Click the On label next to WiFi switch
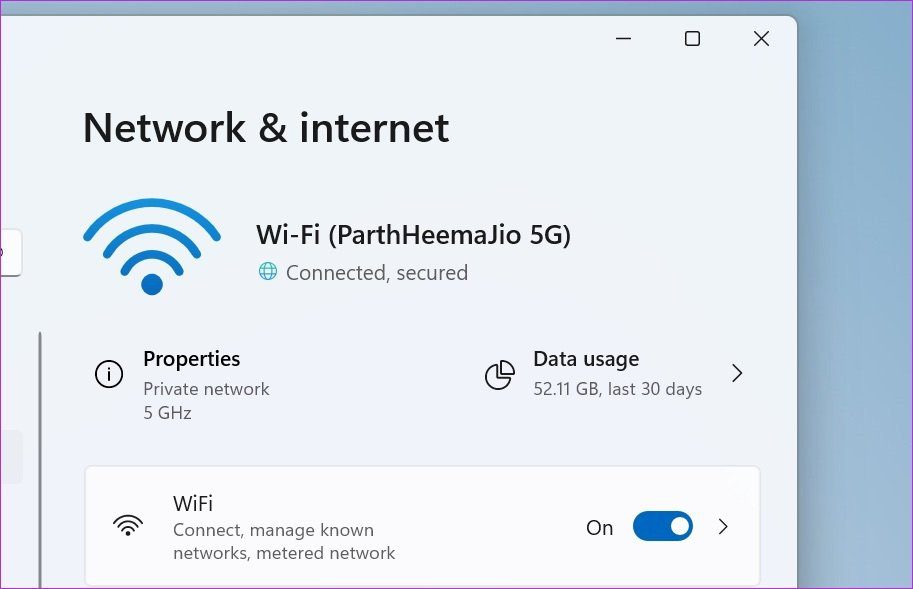The height and width of the screenshot is (589, 913). coord(599,528)
